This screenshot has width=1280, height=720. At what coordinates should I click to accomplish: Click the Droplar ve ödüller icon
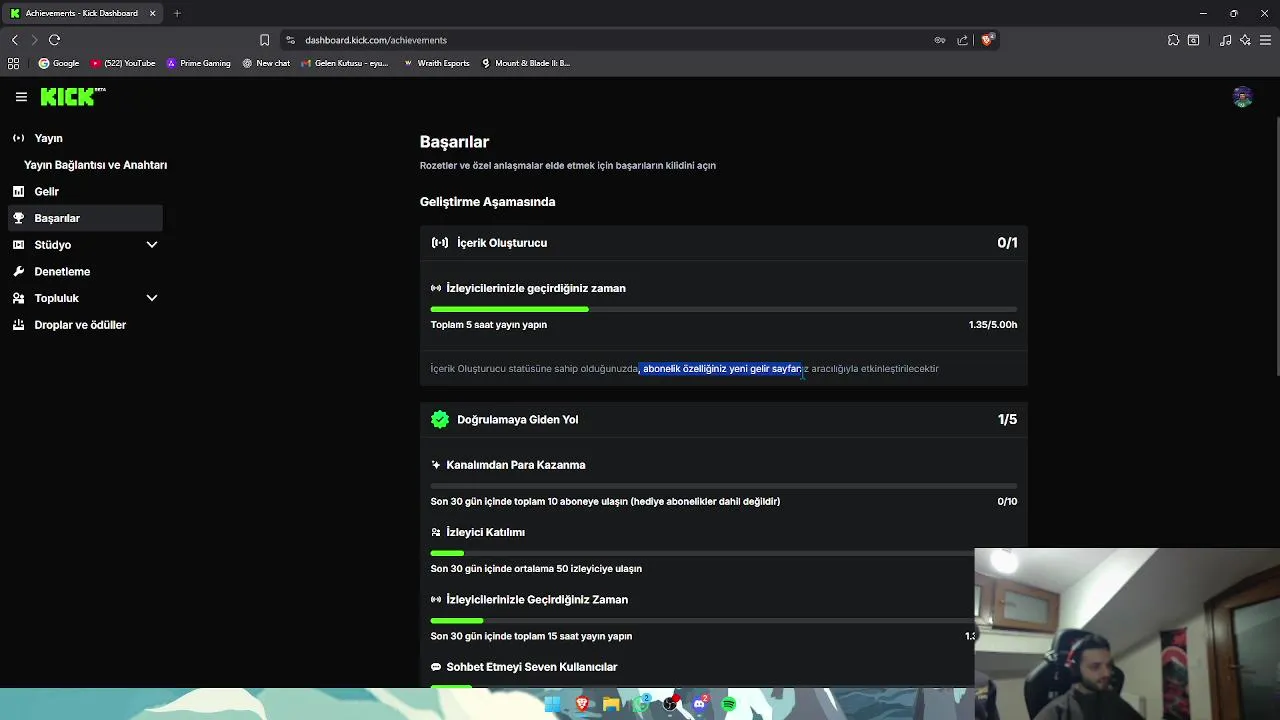coord(18,325)
